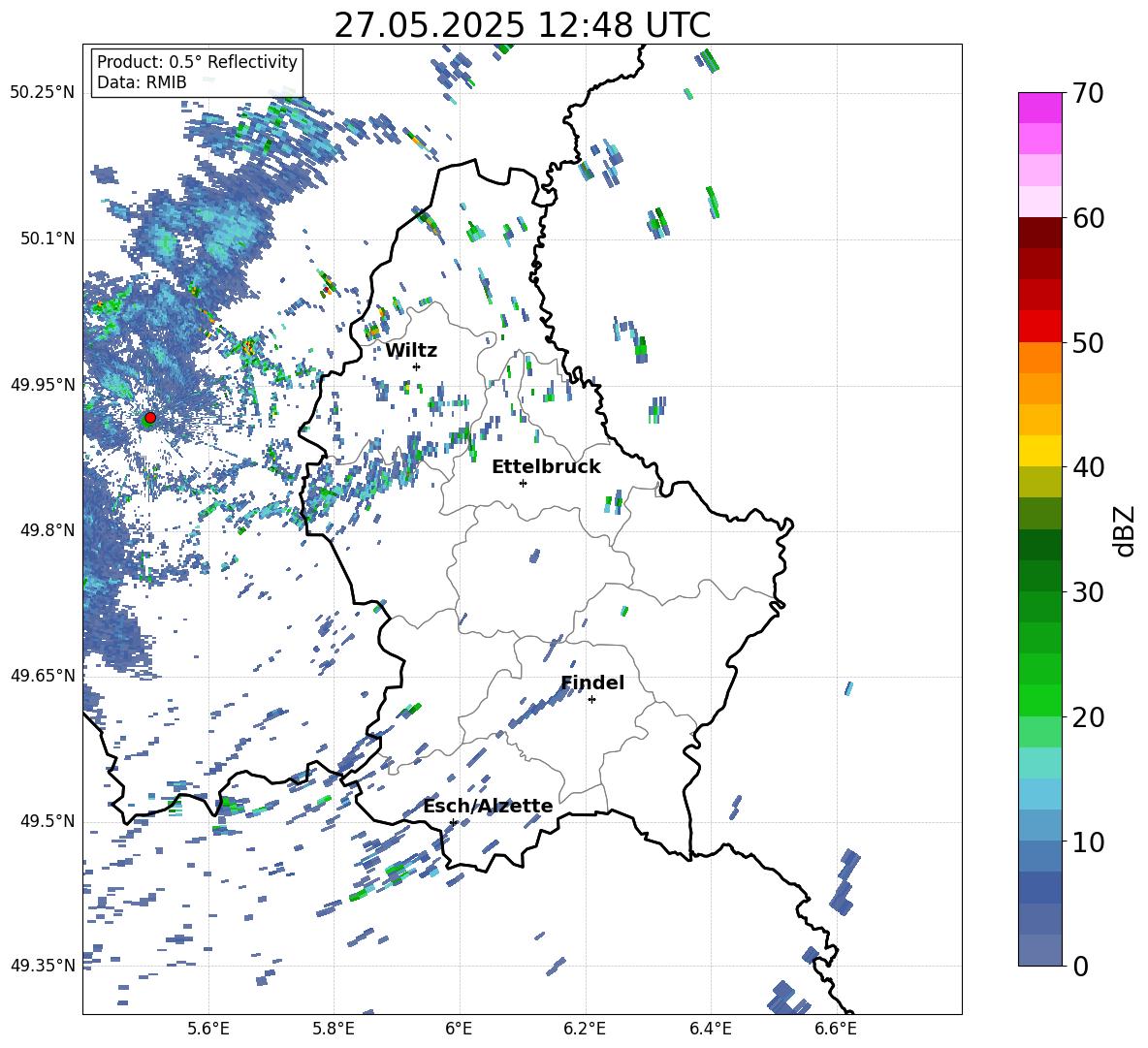Click the bright red colorbar segment near 50
1148x1048 pixels.
tap(1039, 327)
